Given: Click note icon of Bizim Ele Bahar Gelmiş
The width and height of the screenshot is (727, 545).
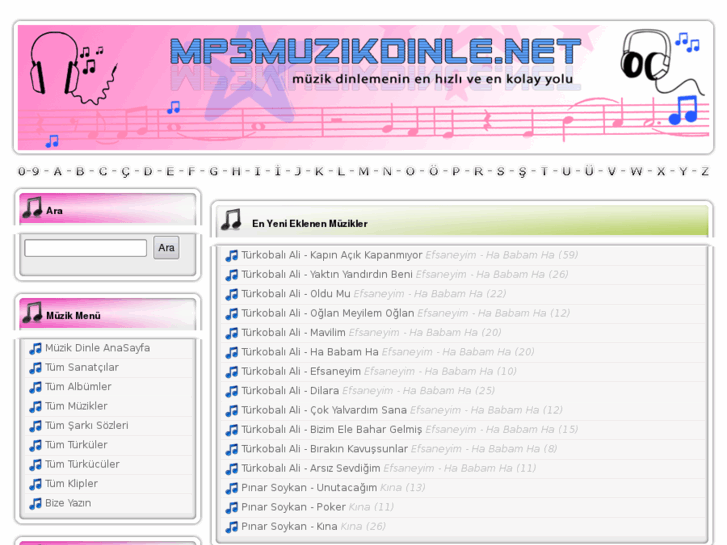Looking at the screenshot, I should tap(231, 430).
